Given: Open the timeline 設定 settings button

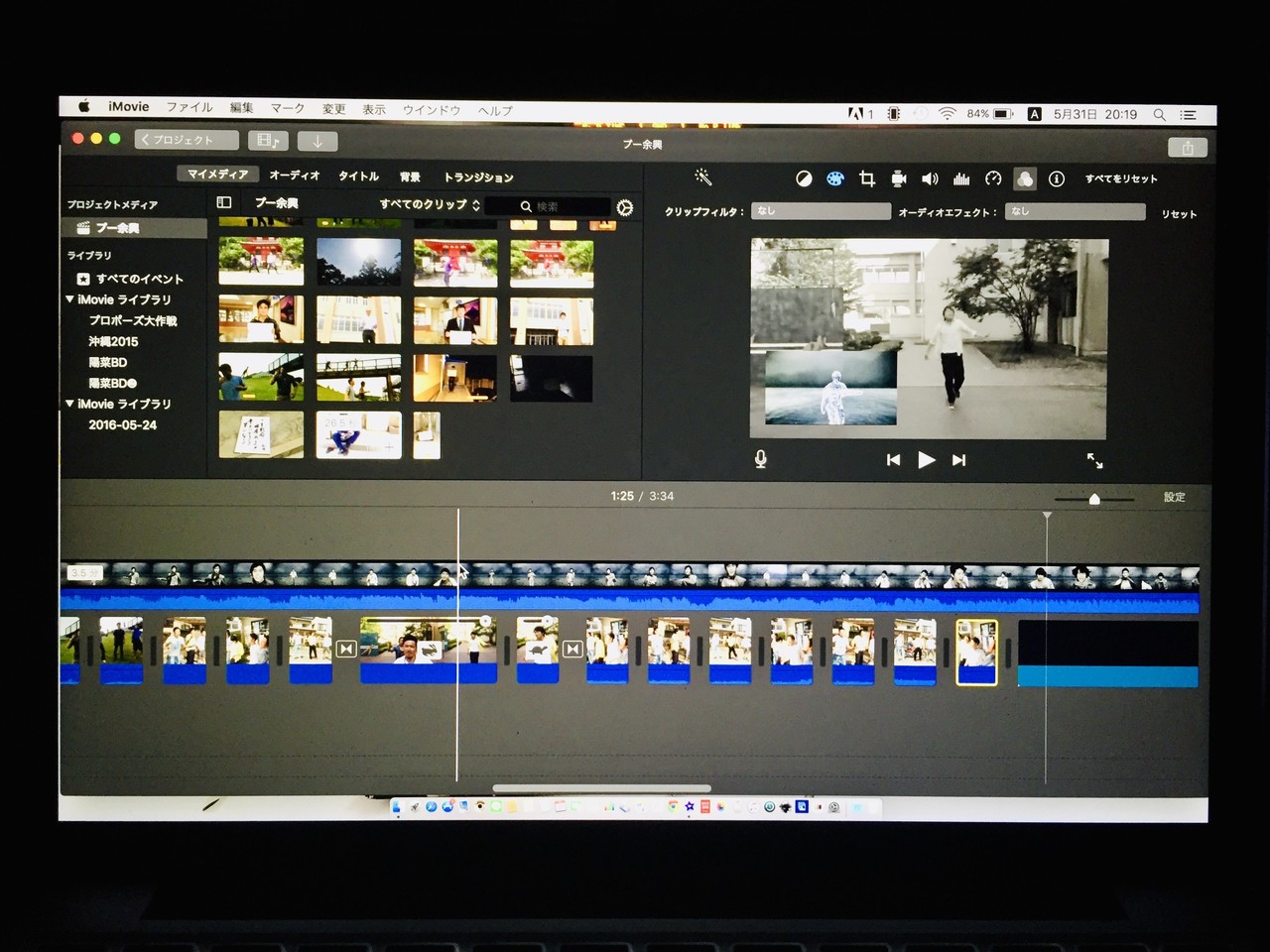Looking at the screenshot, I should [x=1175, y=497].
